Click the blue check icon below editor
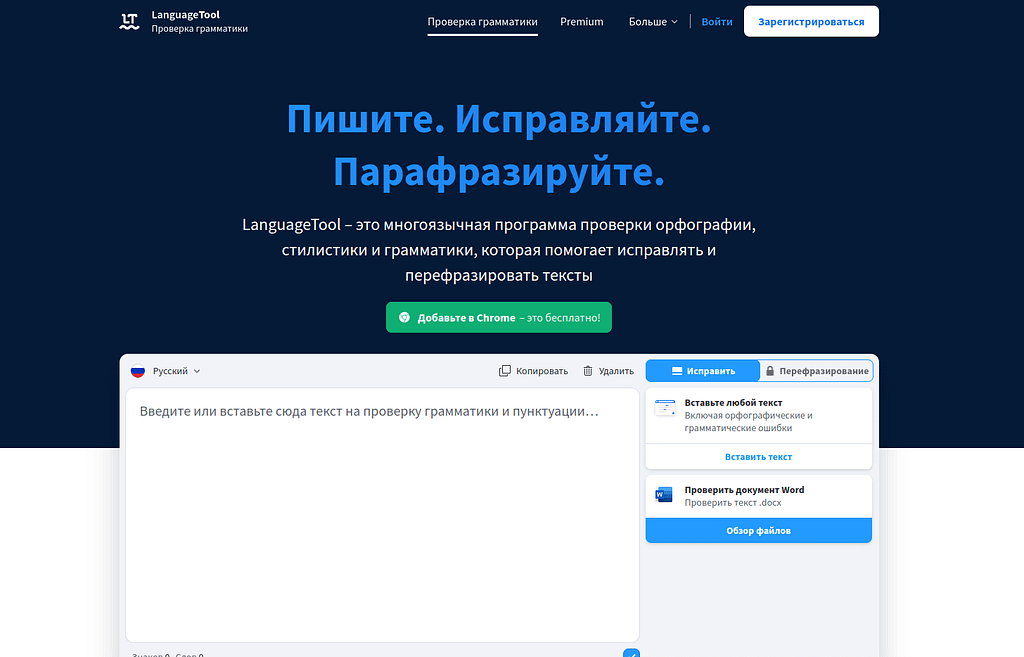Image resolution: width=1024 pixels, height=657 pixels. pyautogui.click(x=631, y=653)
